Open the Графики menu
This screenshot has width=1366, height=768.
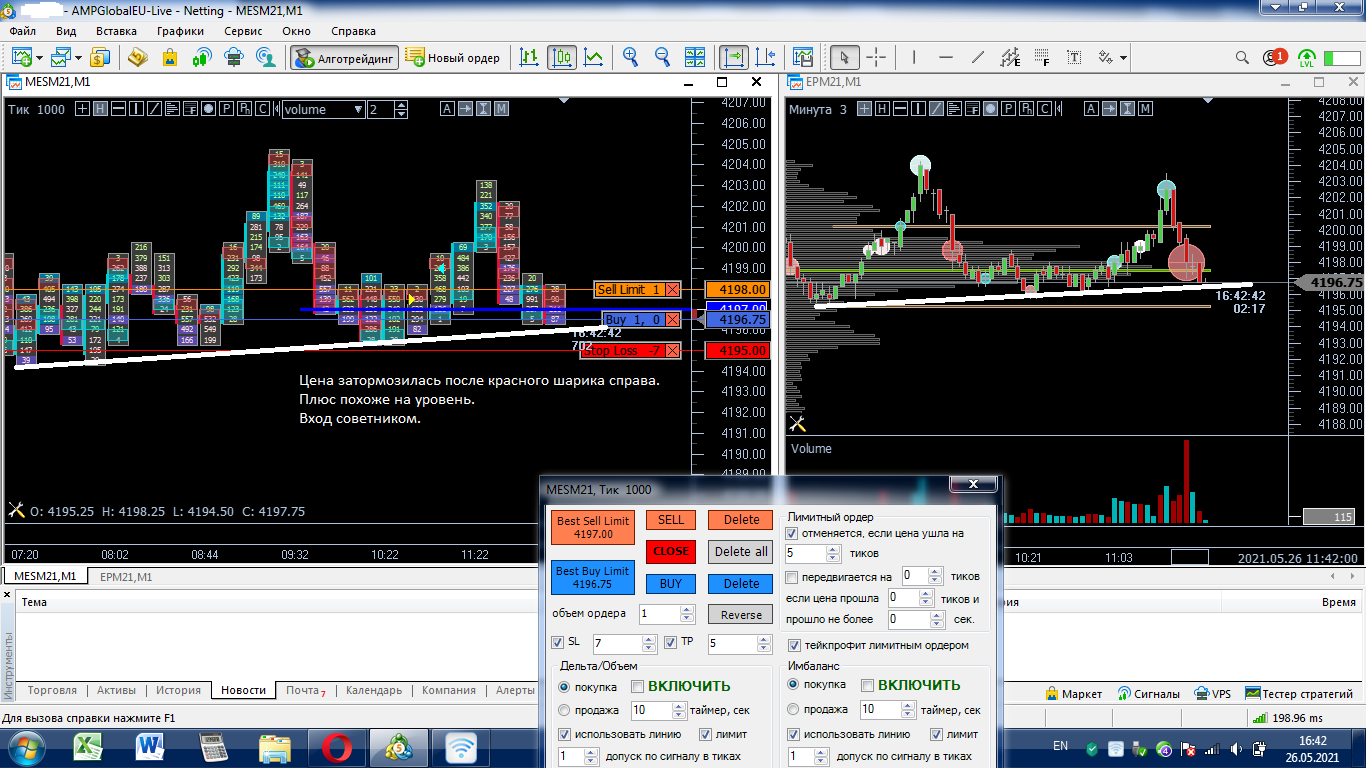pos(180,31)
